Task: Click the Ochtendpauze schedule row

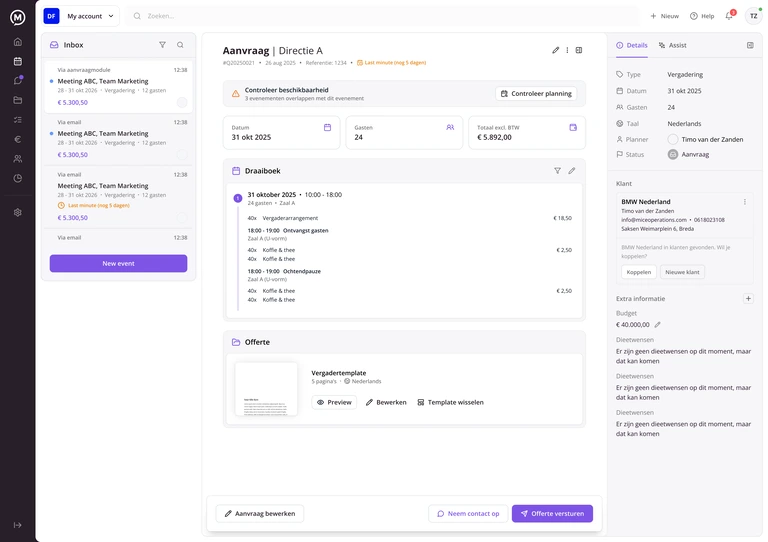Action: point(284,271)
